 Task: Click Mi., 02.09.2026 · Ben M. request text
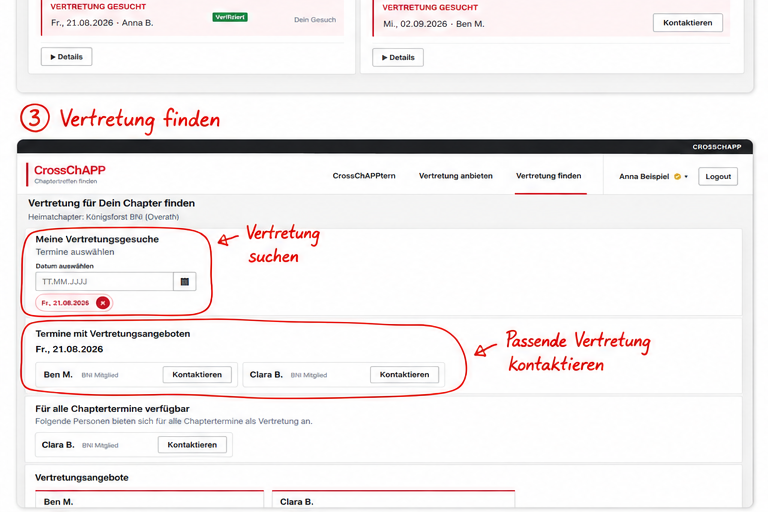pyautogui.click(x=433, y=24)
